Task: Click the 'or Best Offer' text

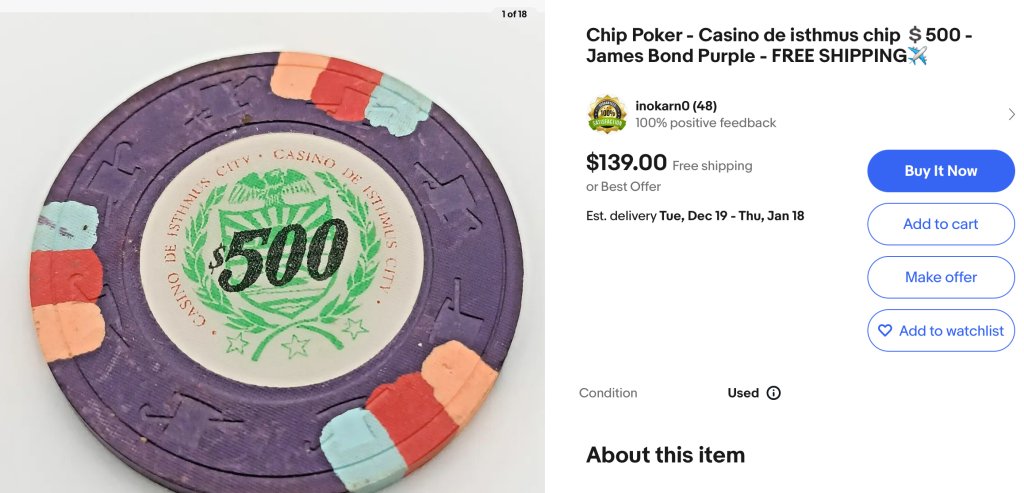Action: tap(623, 187)
